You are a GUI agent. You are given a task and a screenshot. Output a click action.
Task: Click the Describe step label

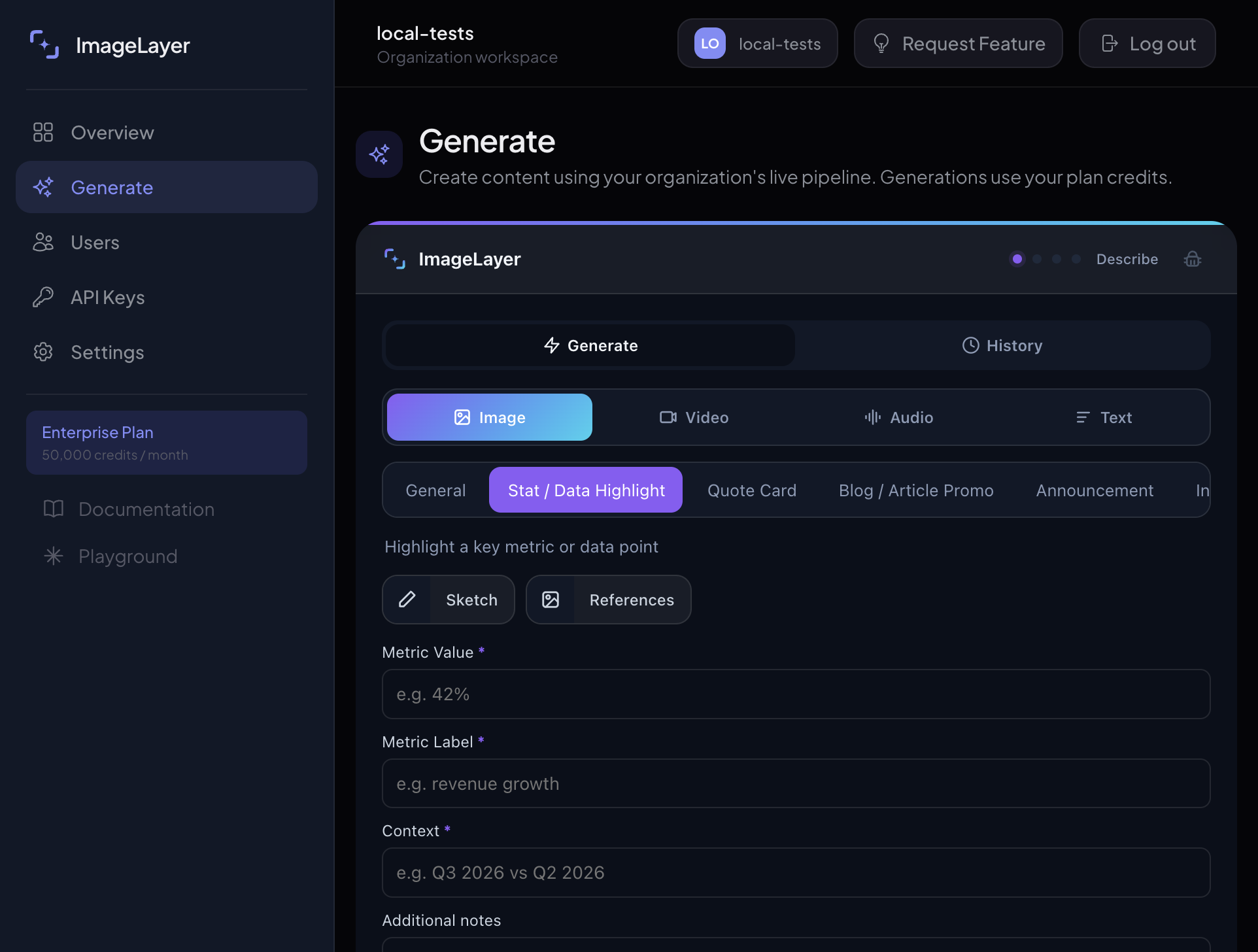[x=1127, y=259]
